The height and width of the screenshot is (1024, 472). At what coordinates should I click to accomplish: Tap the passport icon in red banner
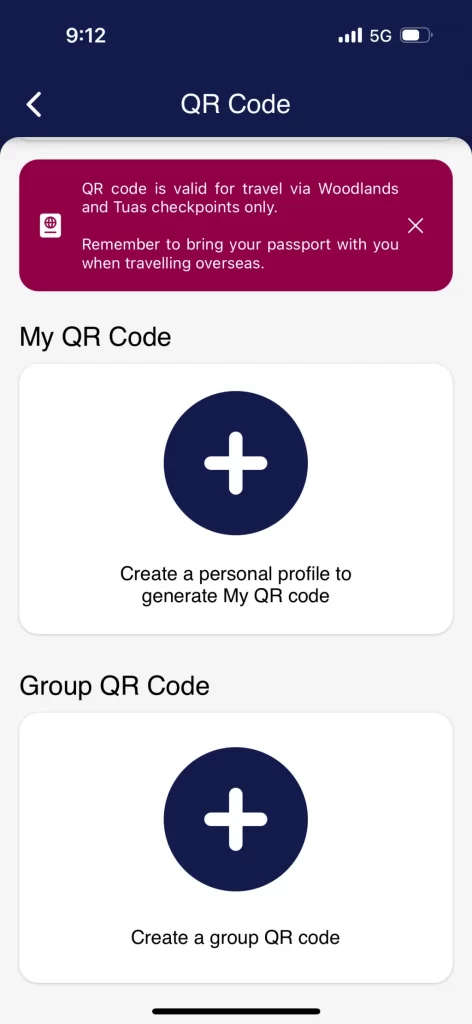[50, 226]
